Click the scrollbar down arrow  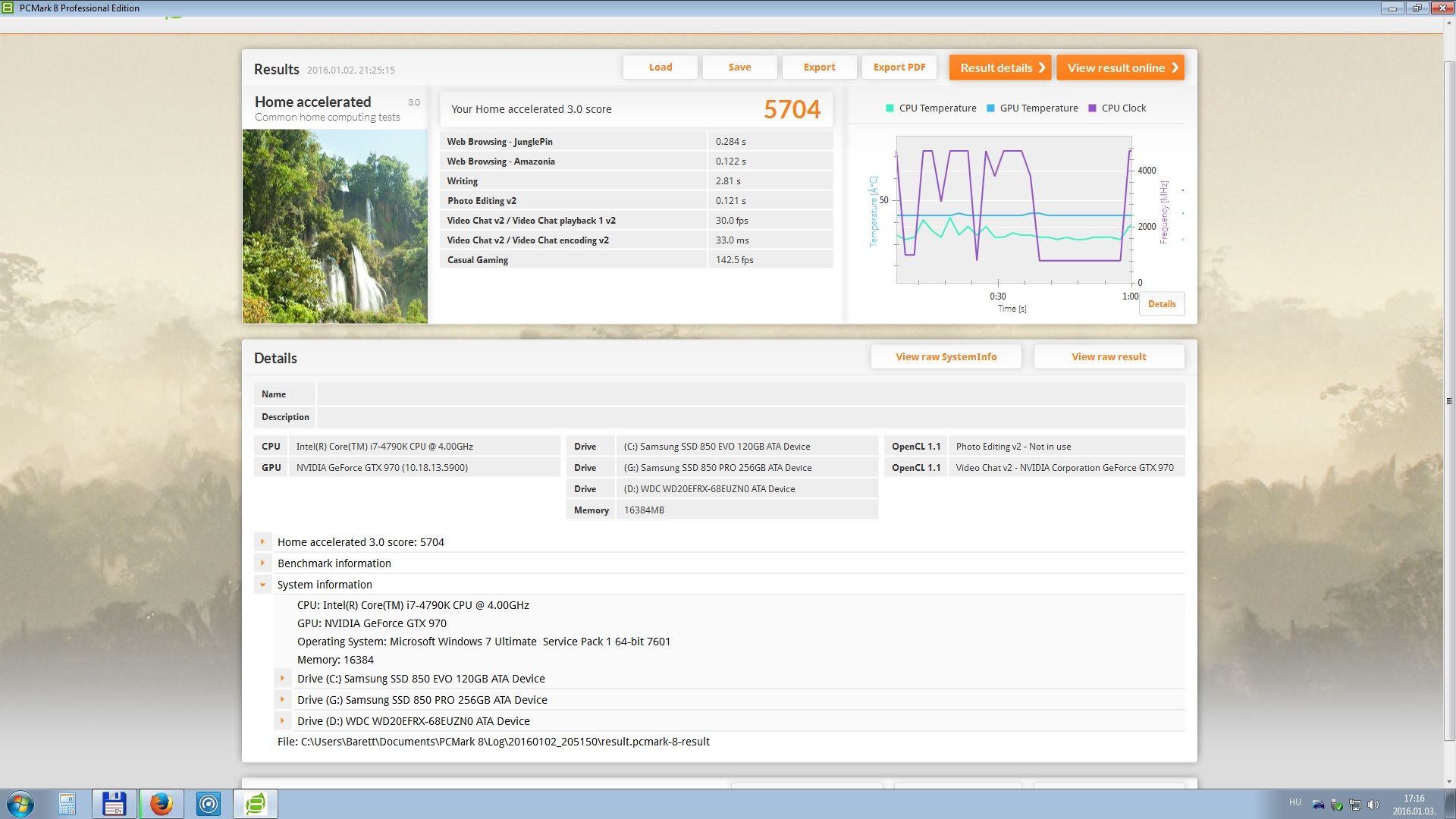[1449, 782]
